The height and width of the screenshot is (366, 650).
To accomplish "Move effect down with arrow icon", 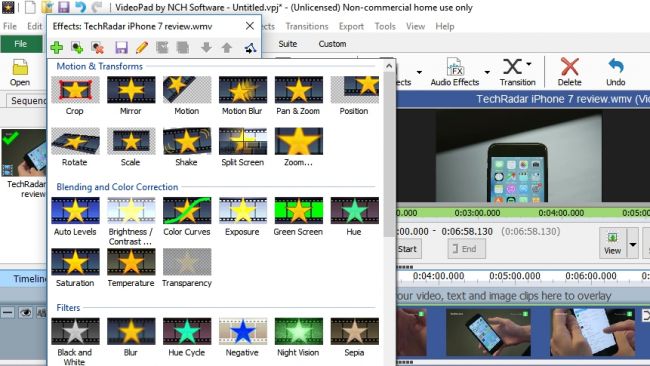I will click(206, 48).
